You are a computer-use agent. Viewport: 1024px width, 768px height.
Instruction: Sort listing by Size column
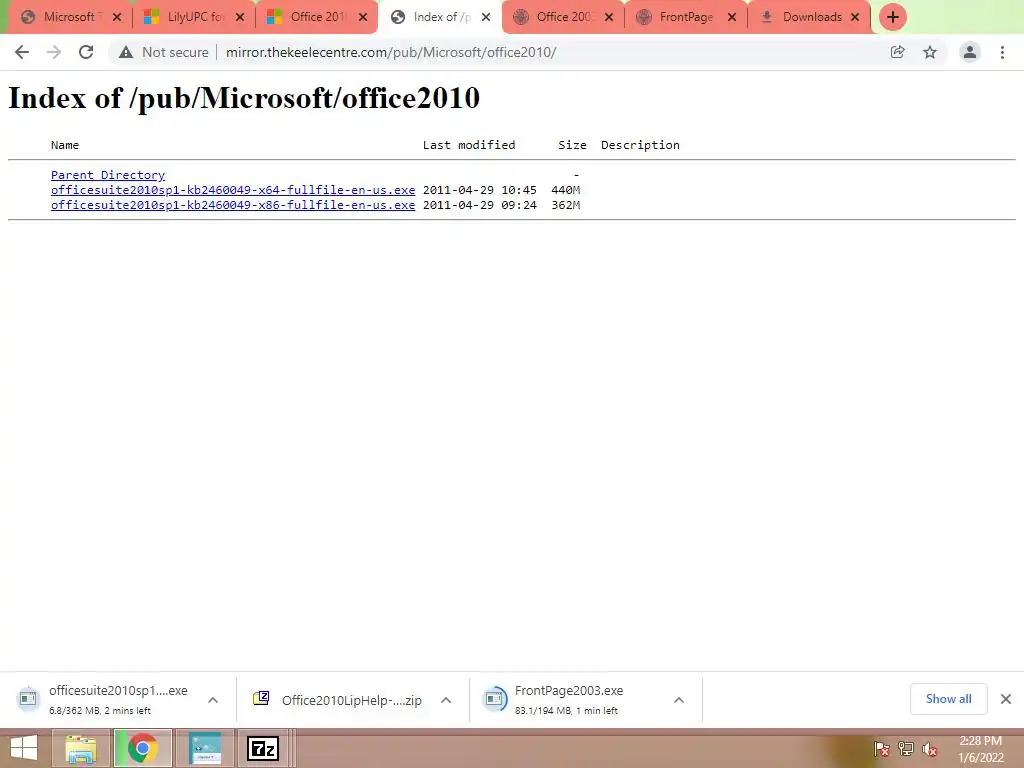click(x=572, y=145)
